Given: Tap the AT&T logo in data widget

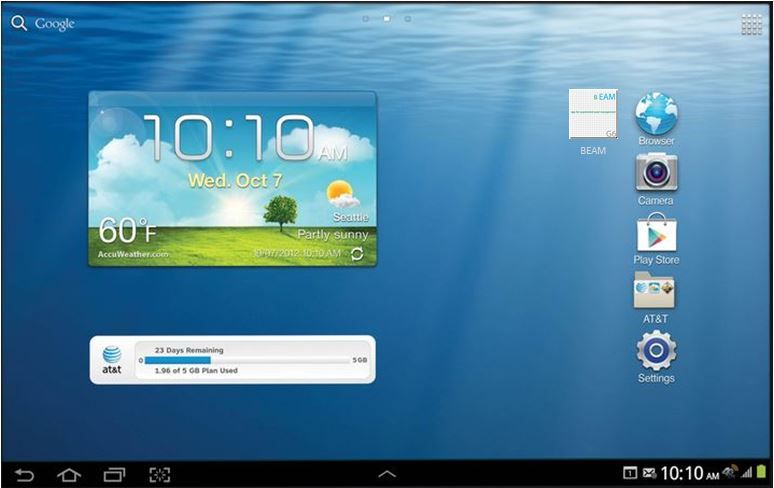Looking at the screenshot, I should pos(112,360).
